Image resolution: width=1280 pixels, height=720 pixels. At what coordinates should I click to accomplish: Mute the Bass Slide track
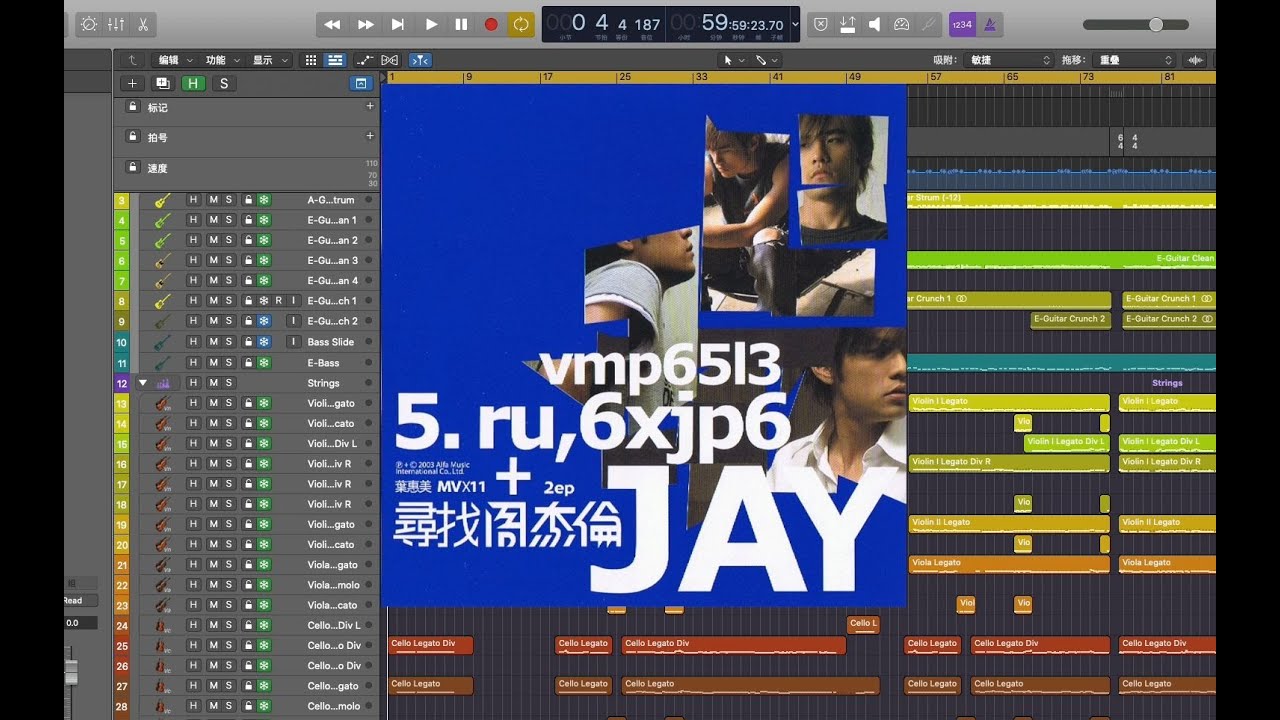pyautogui.click(x=213, y=342)
